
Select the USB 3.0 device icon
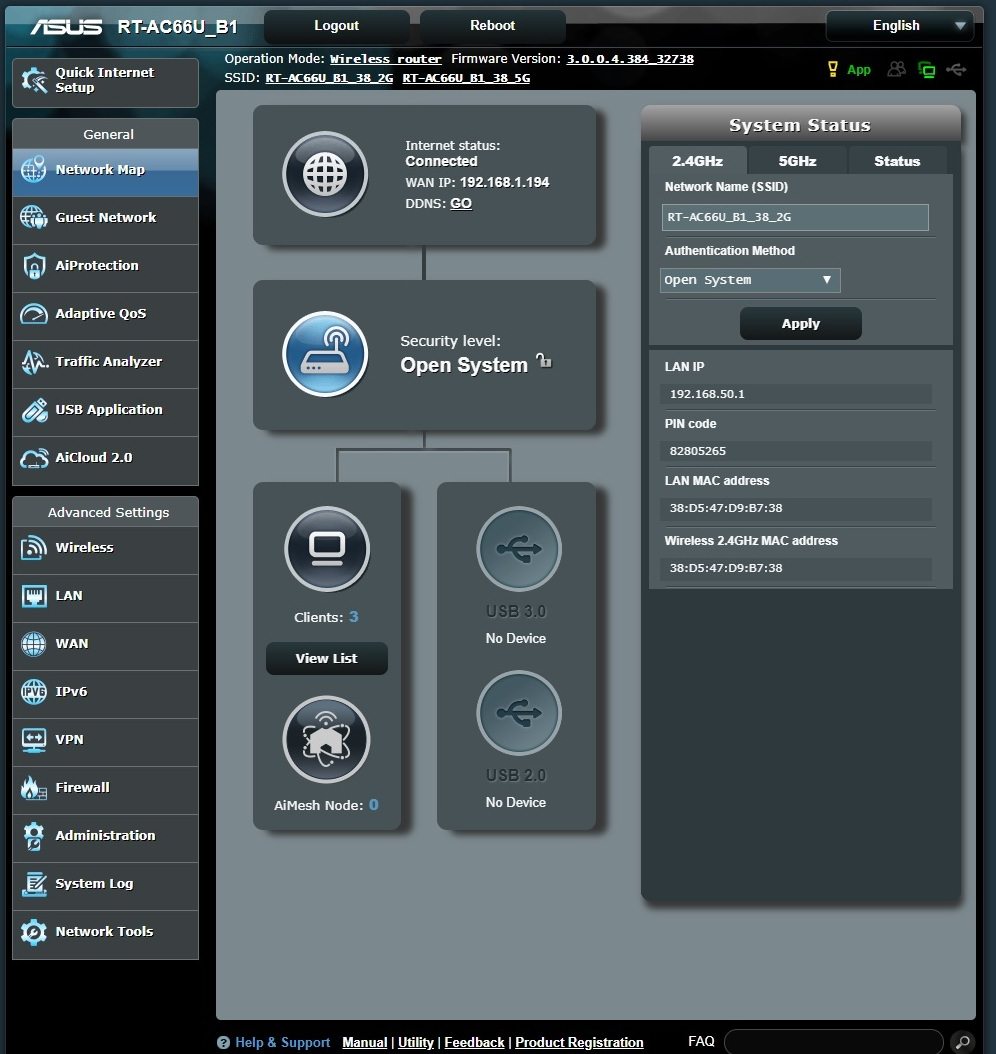click(519, 549)
